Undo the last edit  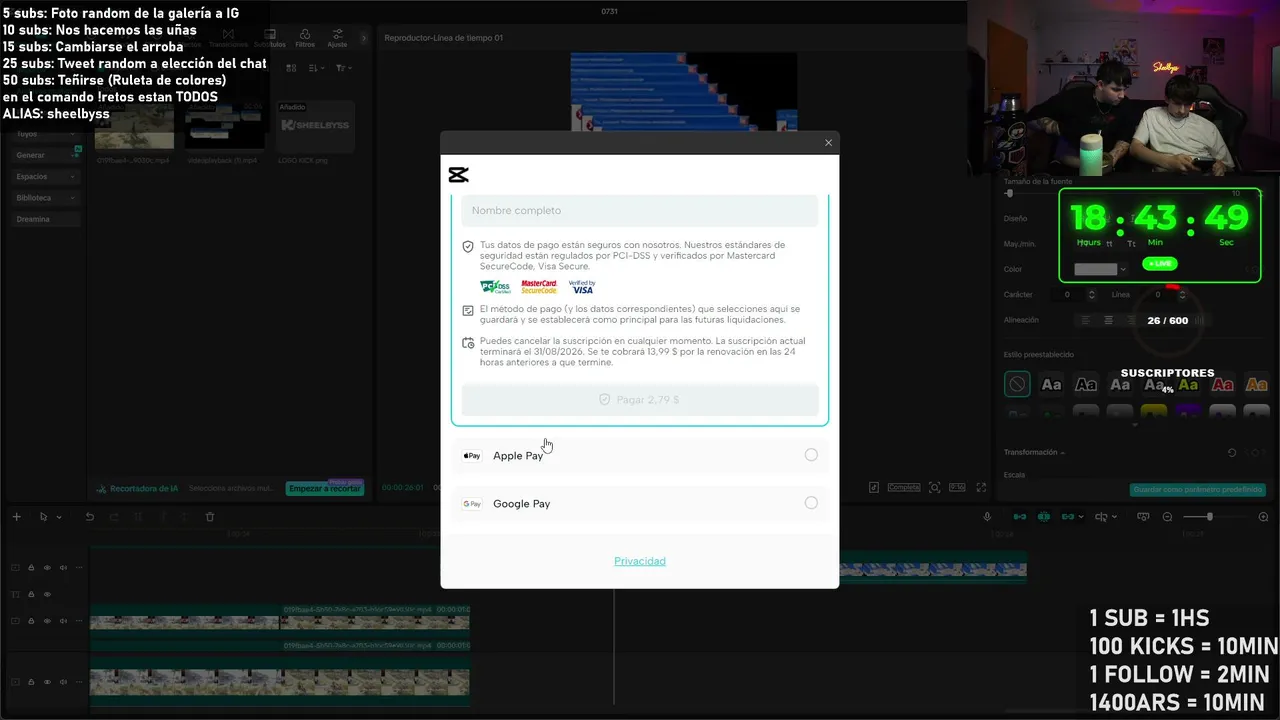[x=89, y=517]
